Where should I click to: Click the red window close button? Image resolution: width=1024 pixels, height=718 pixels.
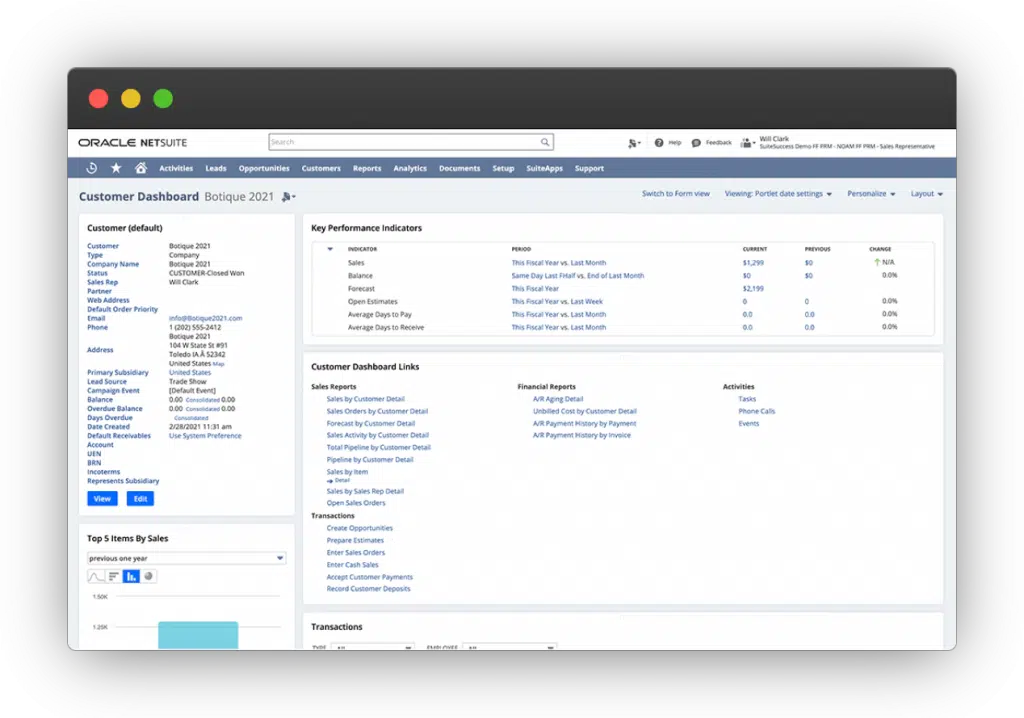click(99, 99)
